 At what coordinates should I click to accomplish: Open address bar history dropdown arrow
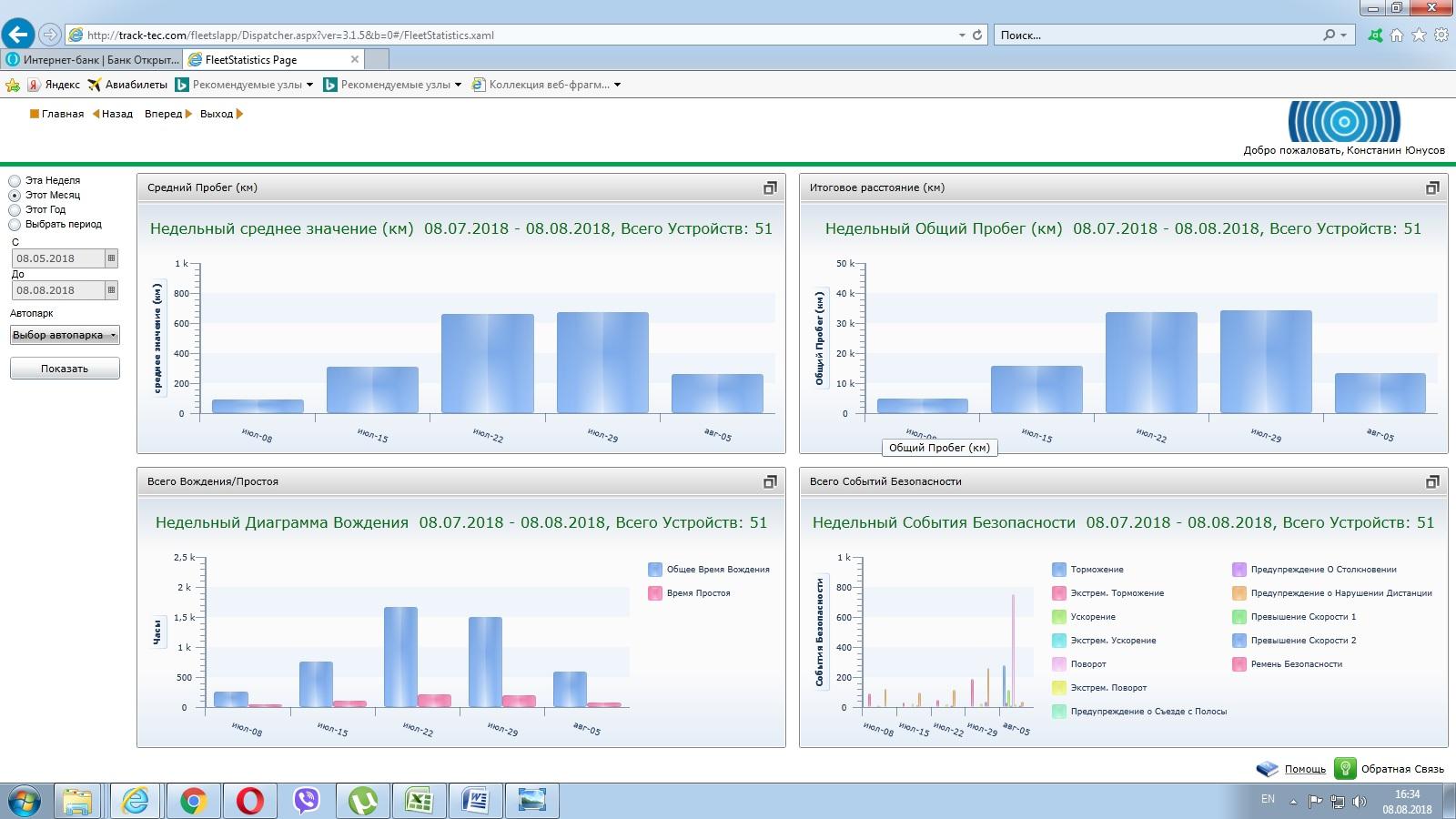tap(962, 35)
